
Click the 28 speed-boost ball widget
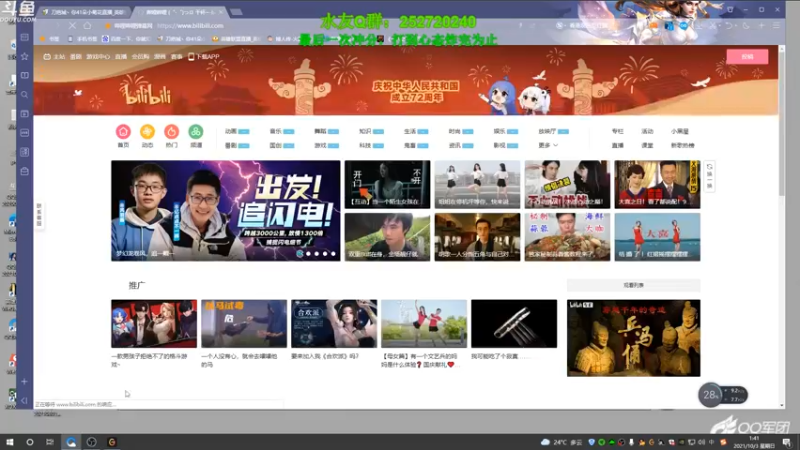click(709, 395)
